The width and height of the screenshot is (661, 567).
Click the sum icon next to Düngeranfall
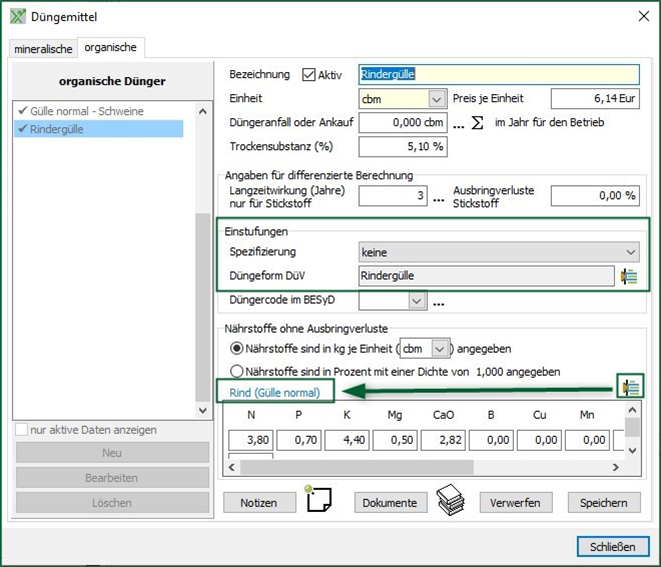[x=478, y=124]
